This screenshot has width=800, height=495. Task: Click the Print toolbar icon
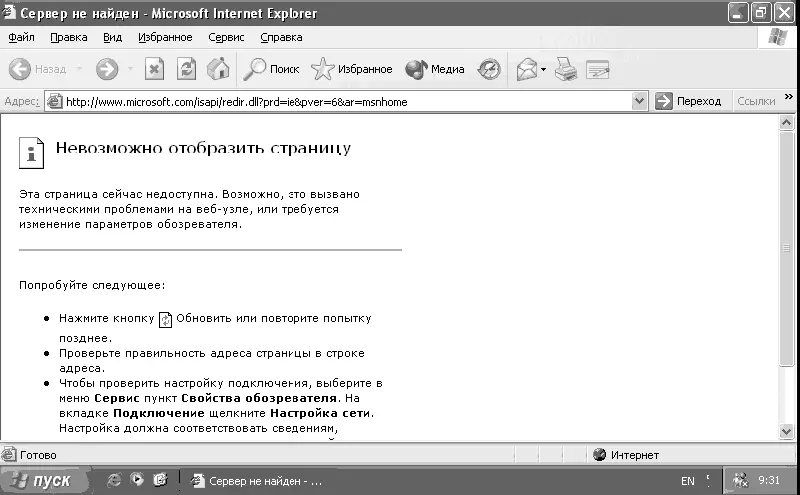566,69
